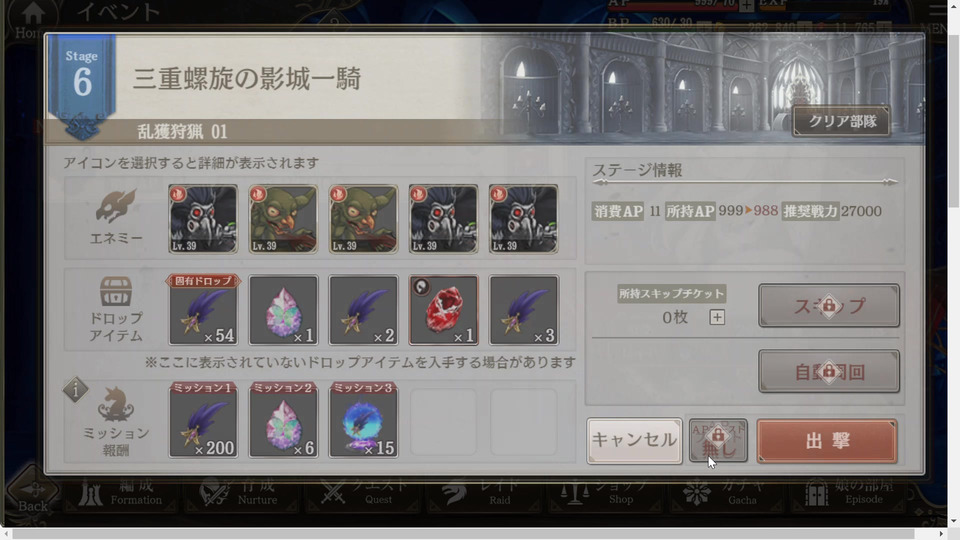
Task: Select the first Lv.39 plague-mask enemy icon
Action: point(203,219)
